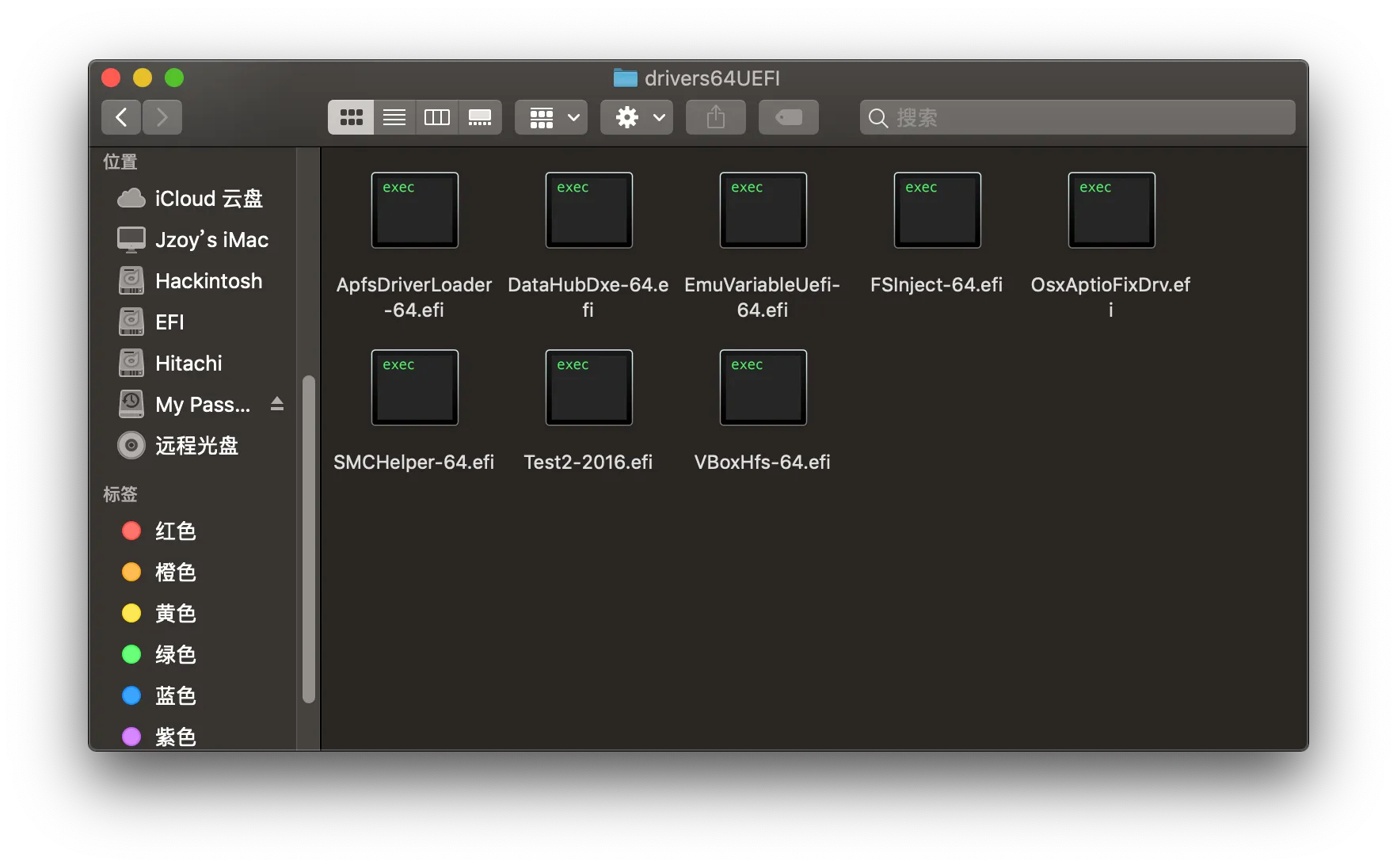
Task: Click the sidebar vertical scrollbar
Action: 309,539
